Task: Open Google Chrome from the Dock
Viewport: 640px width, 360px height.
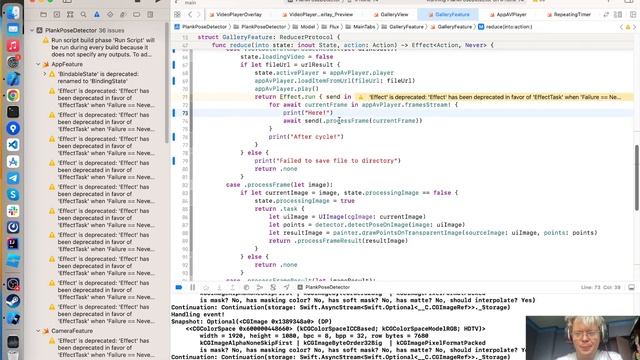Action: [13, 95]
